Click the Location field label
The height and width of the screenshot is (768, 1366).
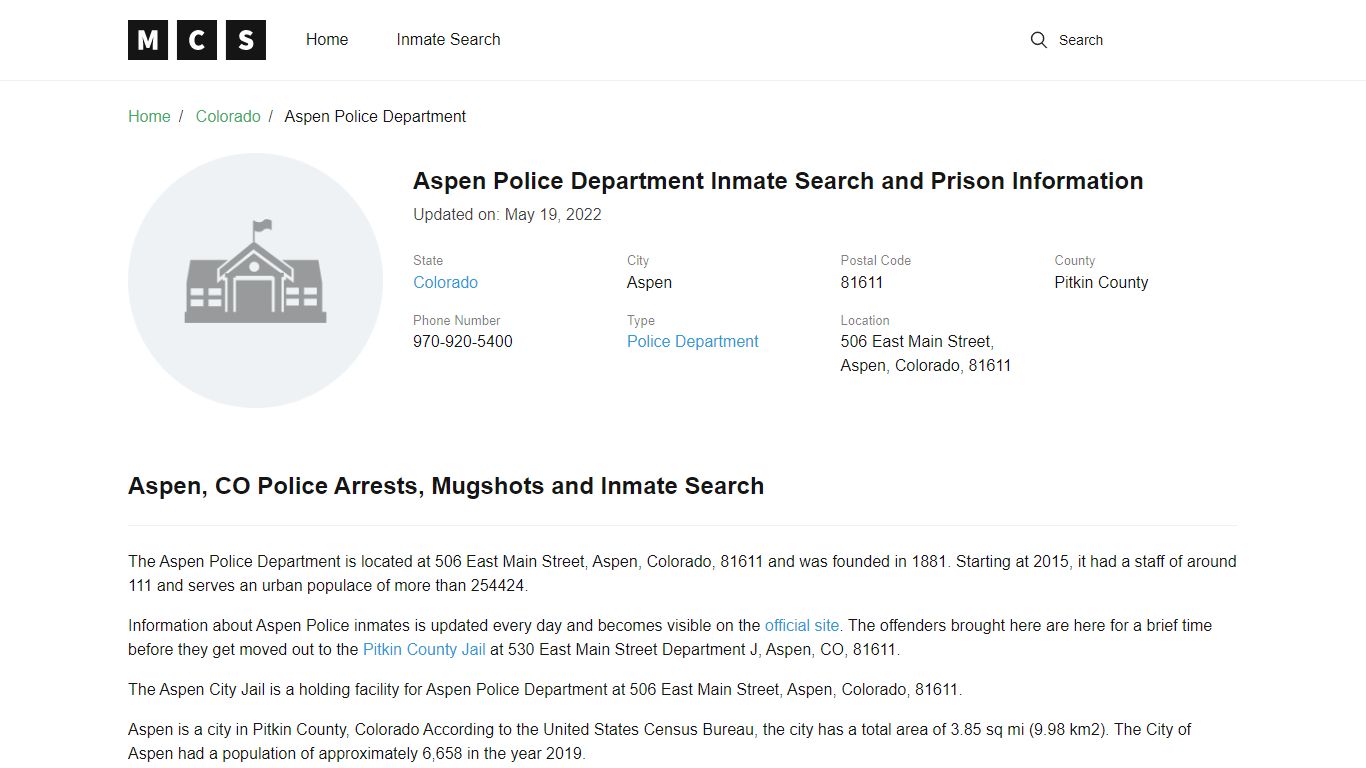point(865,320)
